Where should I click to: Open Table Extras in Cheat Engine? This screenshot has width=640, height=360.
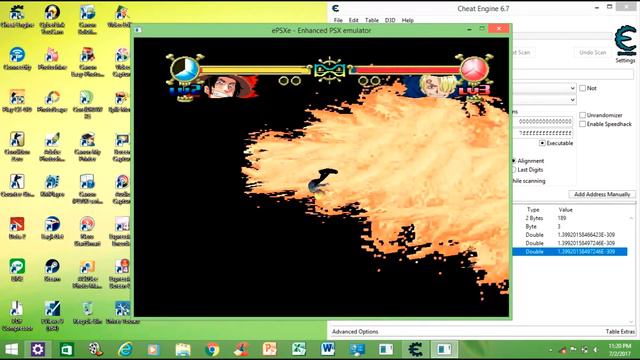620,331
